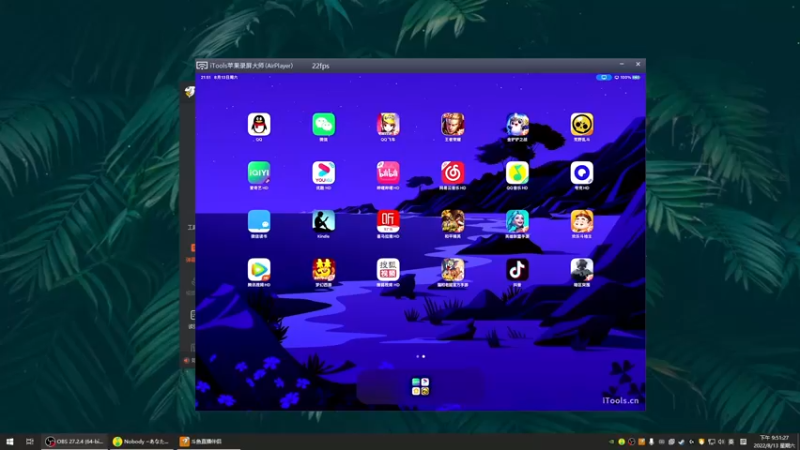Open the Fantasy Westward Journey game

click(x=323, y=270)
